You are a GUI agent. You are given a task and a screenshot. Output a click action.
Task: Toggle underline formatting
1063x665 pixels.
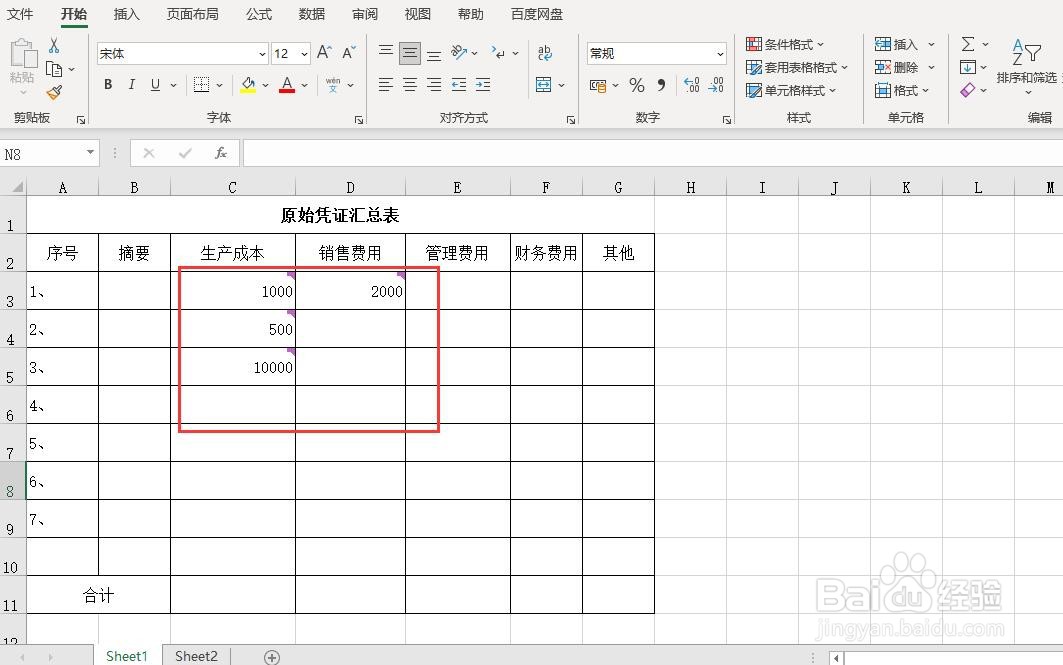155,84
